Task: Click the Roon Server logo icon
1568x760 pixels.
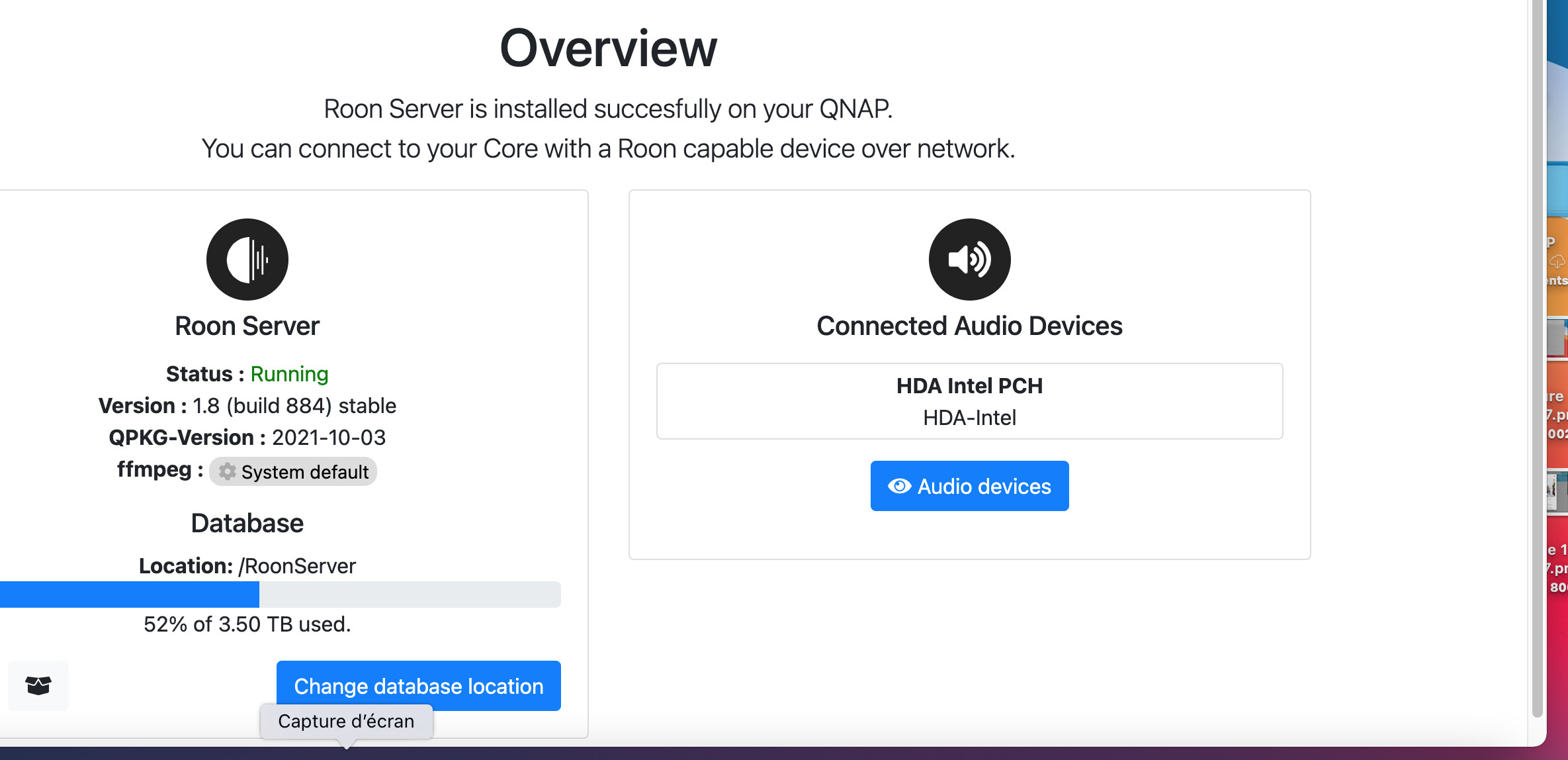Action: (x=247, y=260)
